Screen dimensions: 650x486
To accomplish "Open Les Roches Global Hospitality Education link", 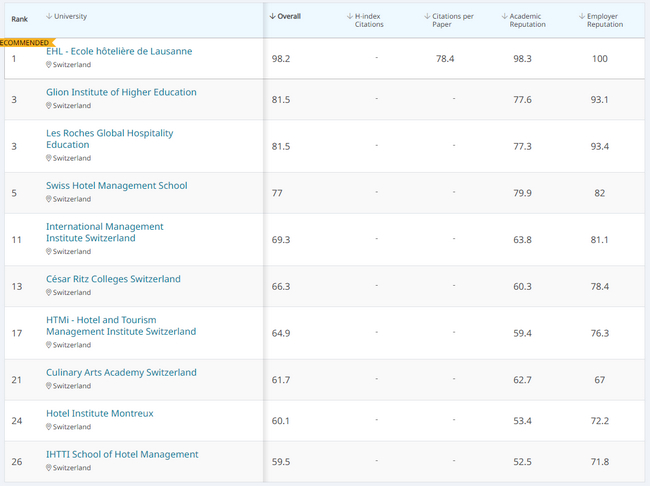I will [109, 139].
